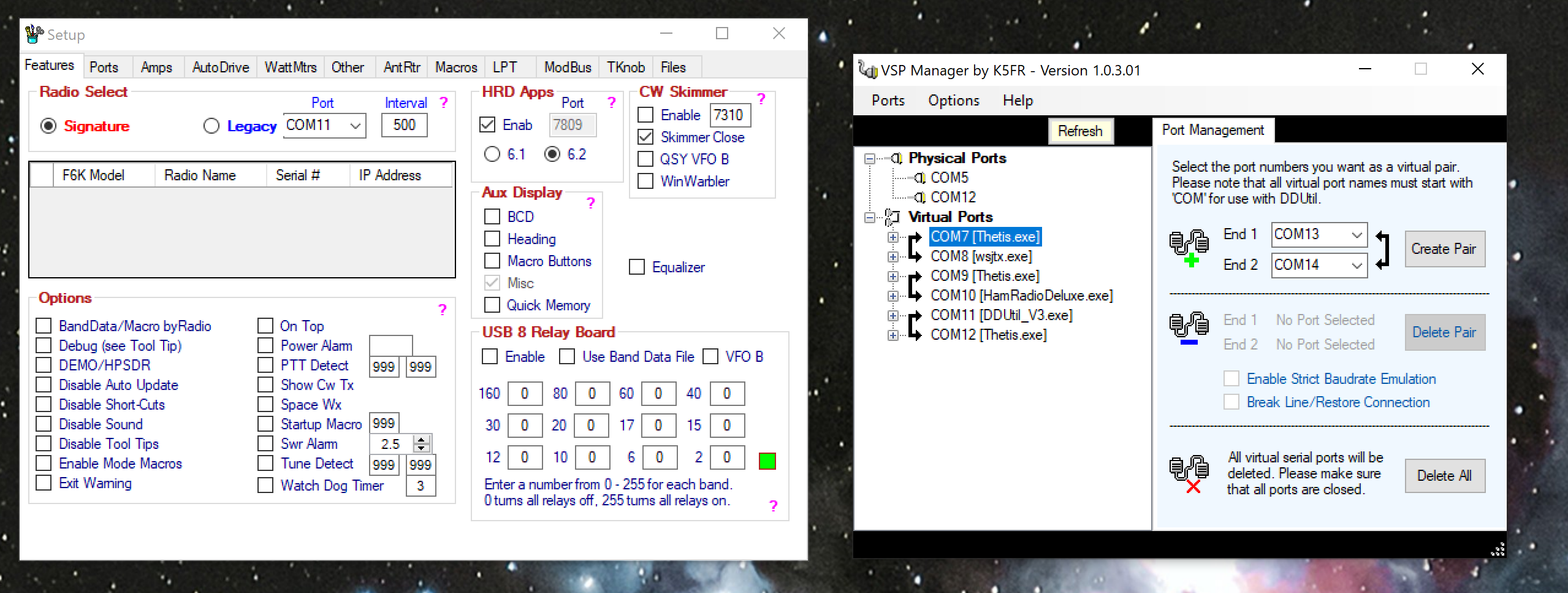Image resolution: width=1568 pixels, height=593 pixels.
Task: Click the USB 8 Relay Board help question mark
Action: coord(774,506)
